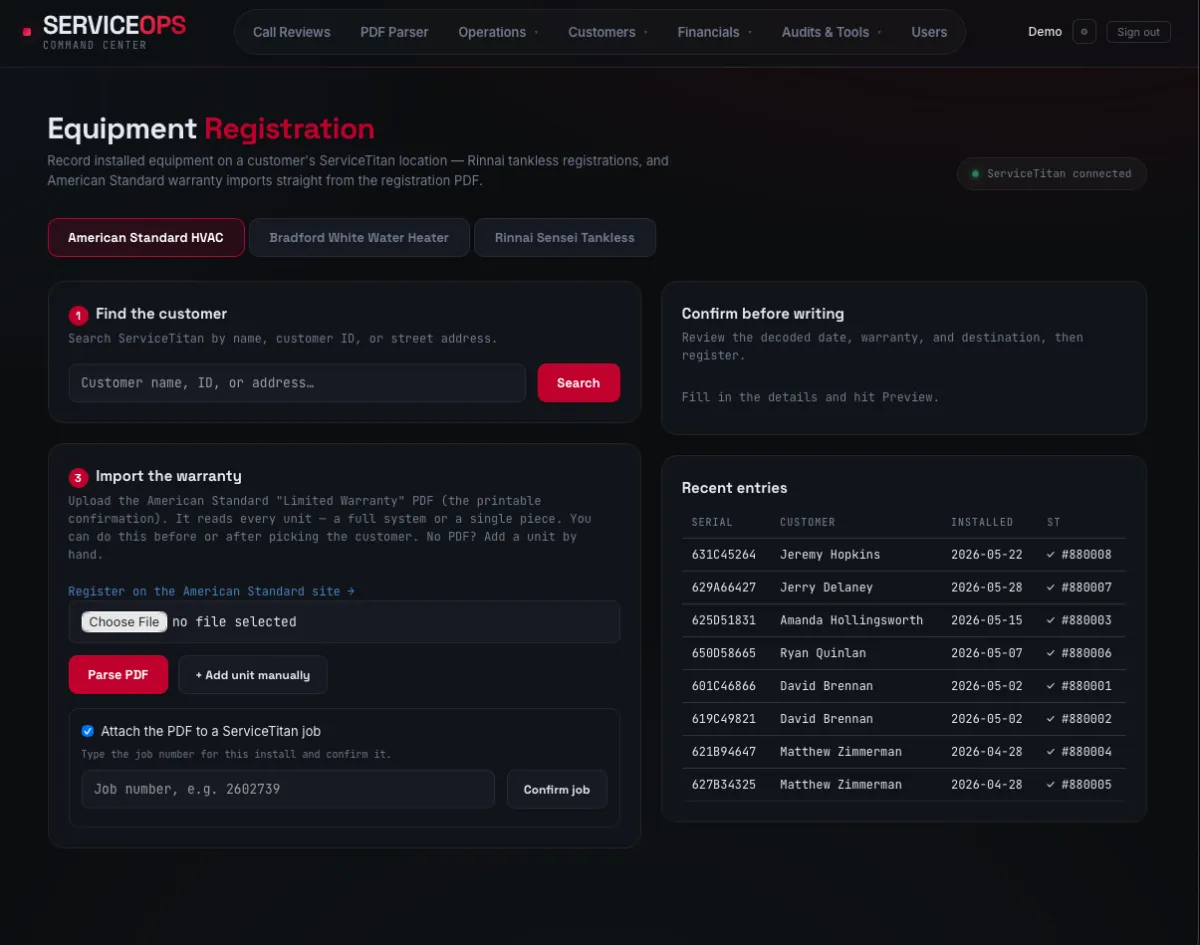Image resolution: width=1200 pixels, height=945 pixels.
Task: Click the Recent entries heading
Action: coord(734,488)
